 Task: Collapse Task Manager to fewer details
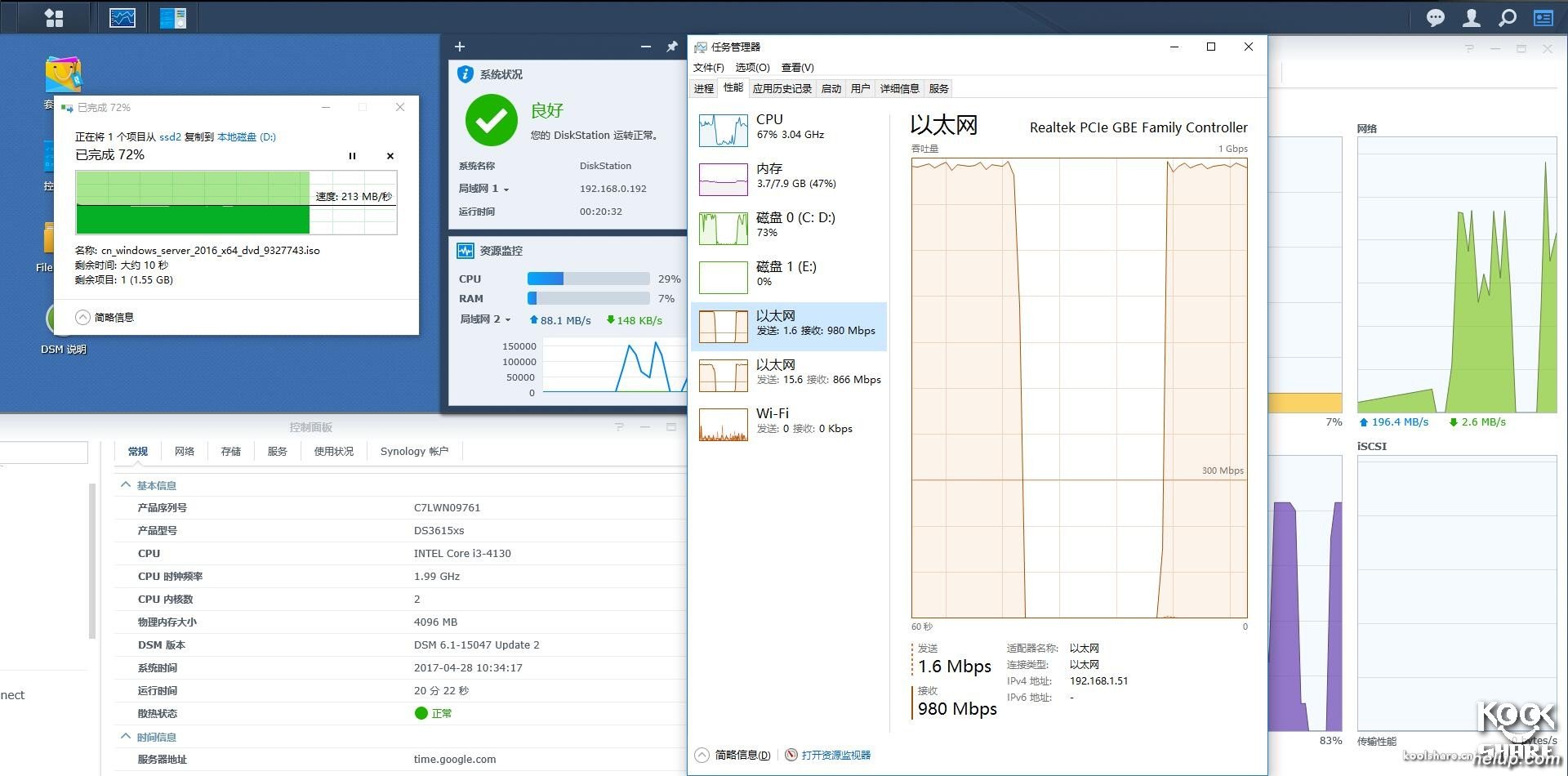733,755
